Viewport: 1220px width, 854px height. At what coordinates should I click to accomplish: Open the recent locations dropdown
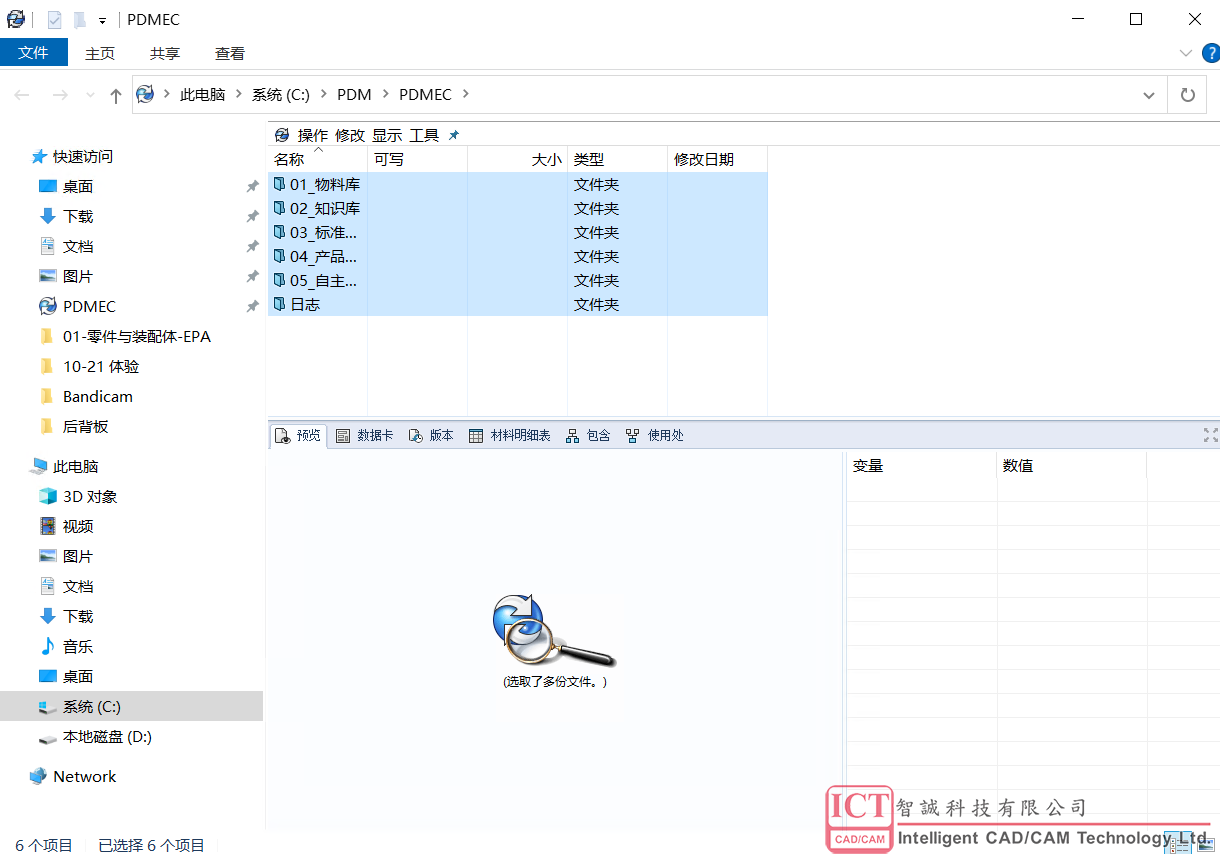coord(90,95)
